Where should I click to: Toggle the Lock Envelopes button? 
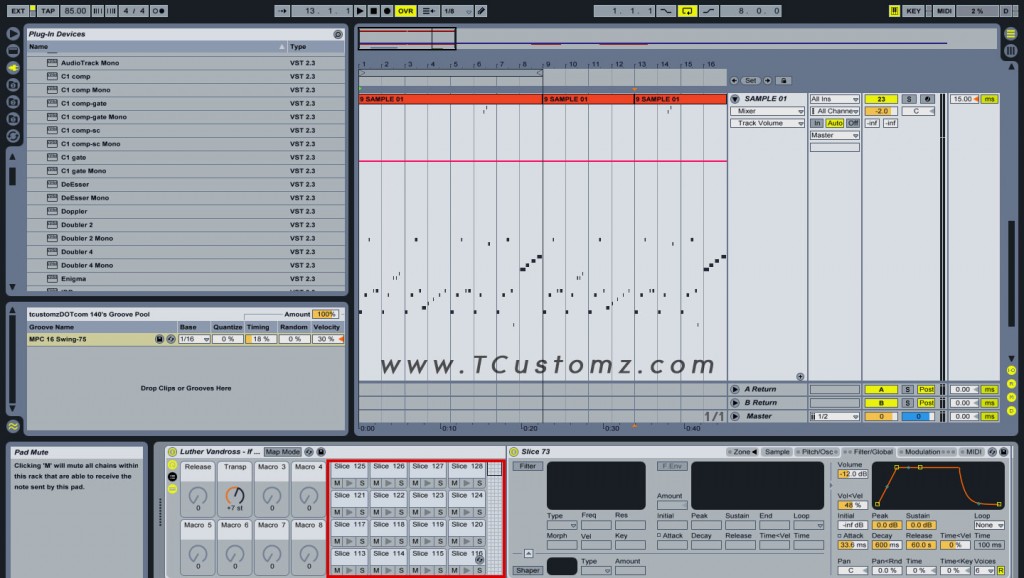click(784, 80)
